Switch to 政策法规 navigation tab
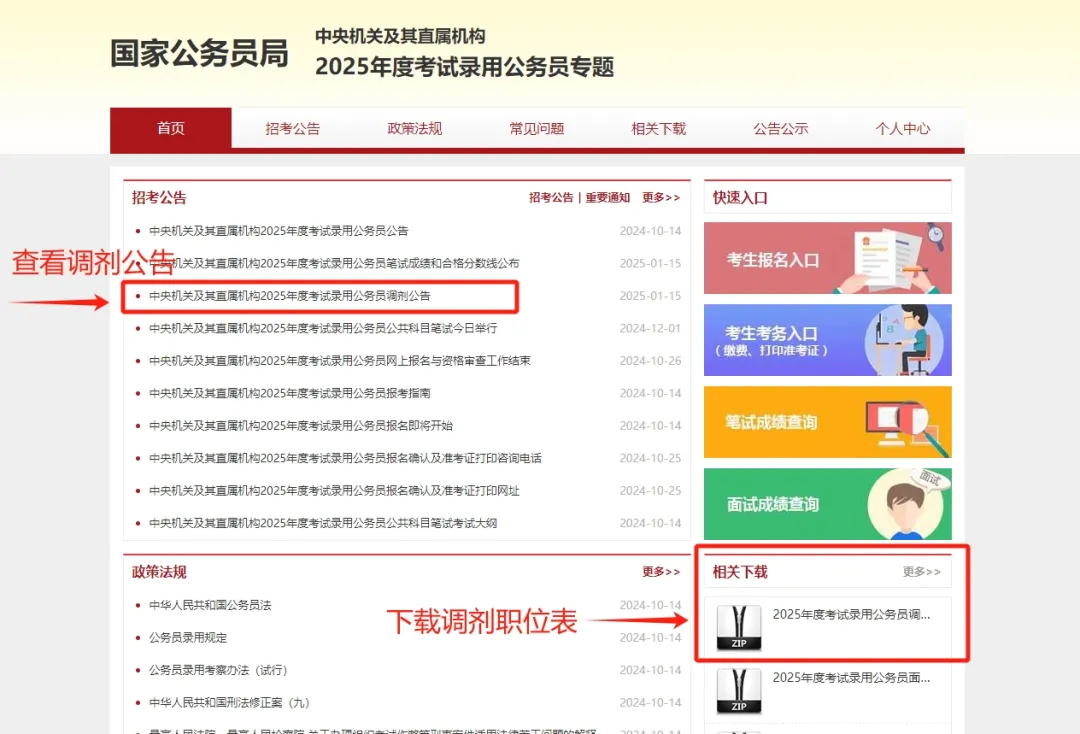The image size is (1080, 734). pyautogui.click(x=415, y=128)
